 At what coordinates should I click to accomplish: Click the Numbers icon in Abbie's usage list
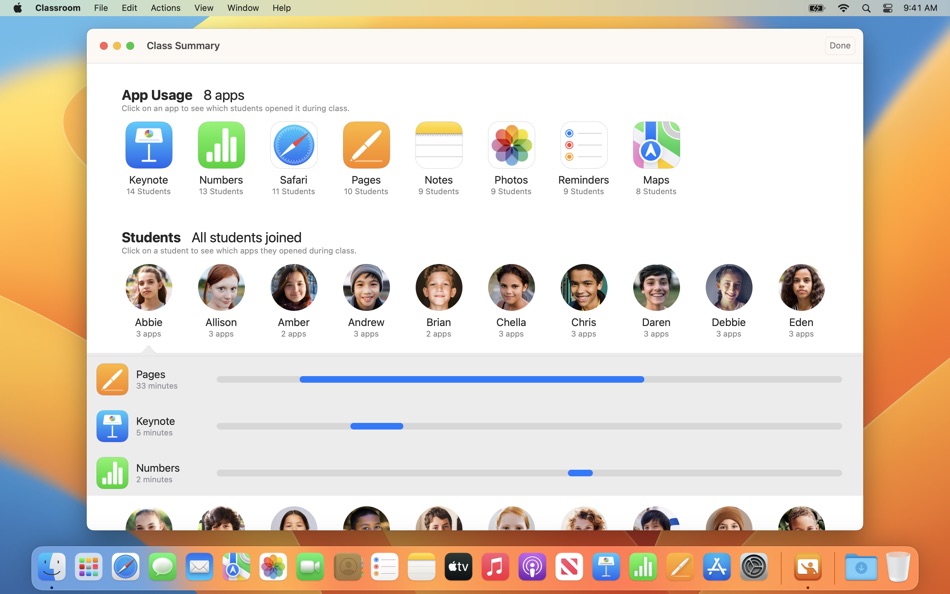(112, 473)
